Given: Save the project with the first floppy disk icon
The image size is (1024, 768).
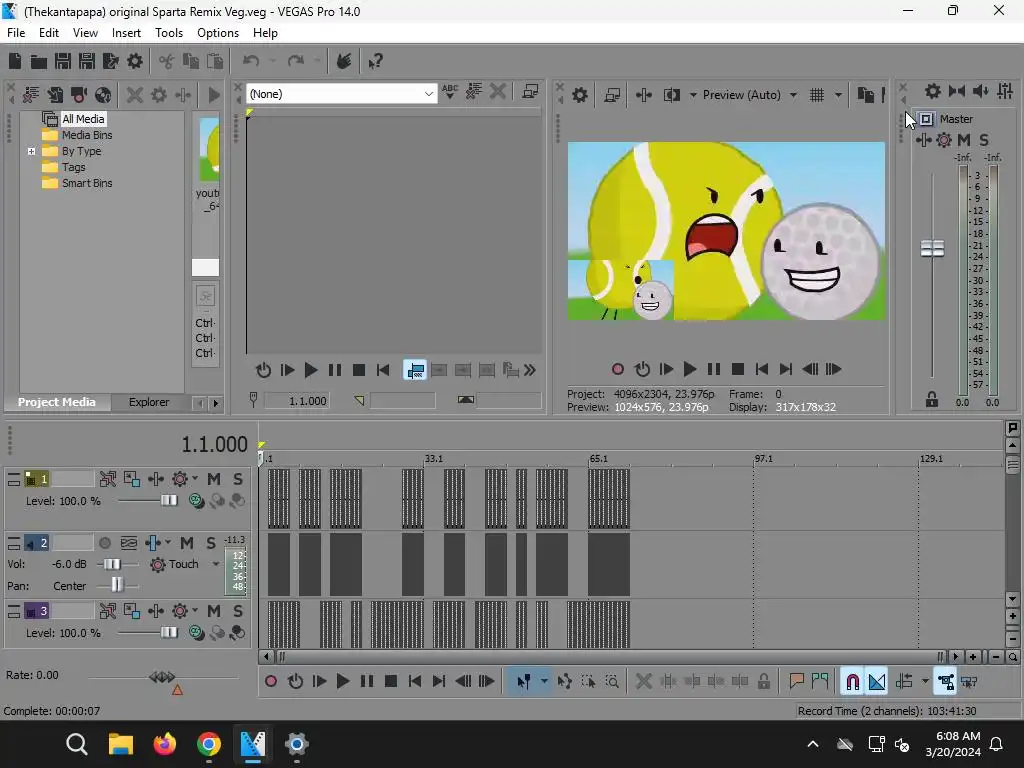Looking at the screenshot, I should 63,61.
